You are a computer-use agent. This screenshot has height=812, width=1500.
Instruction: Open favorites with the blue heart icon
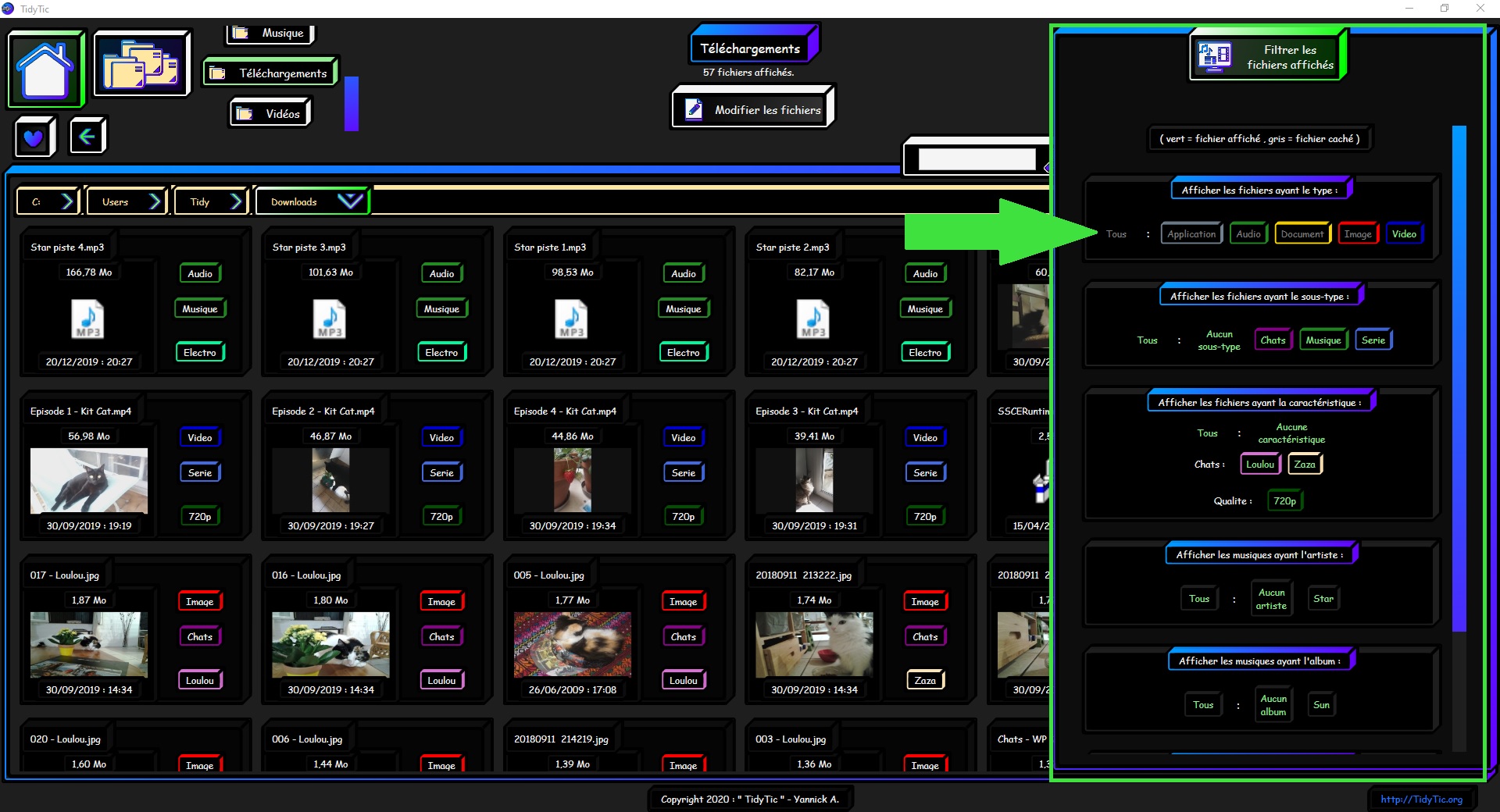point(34,137)
